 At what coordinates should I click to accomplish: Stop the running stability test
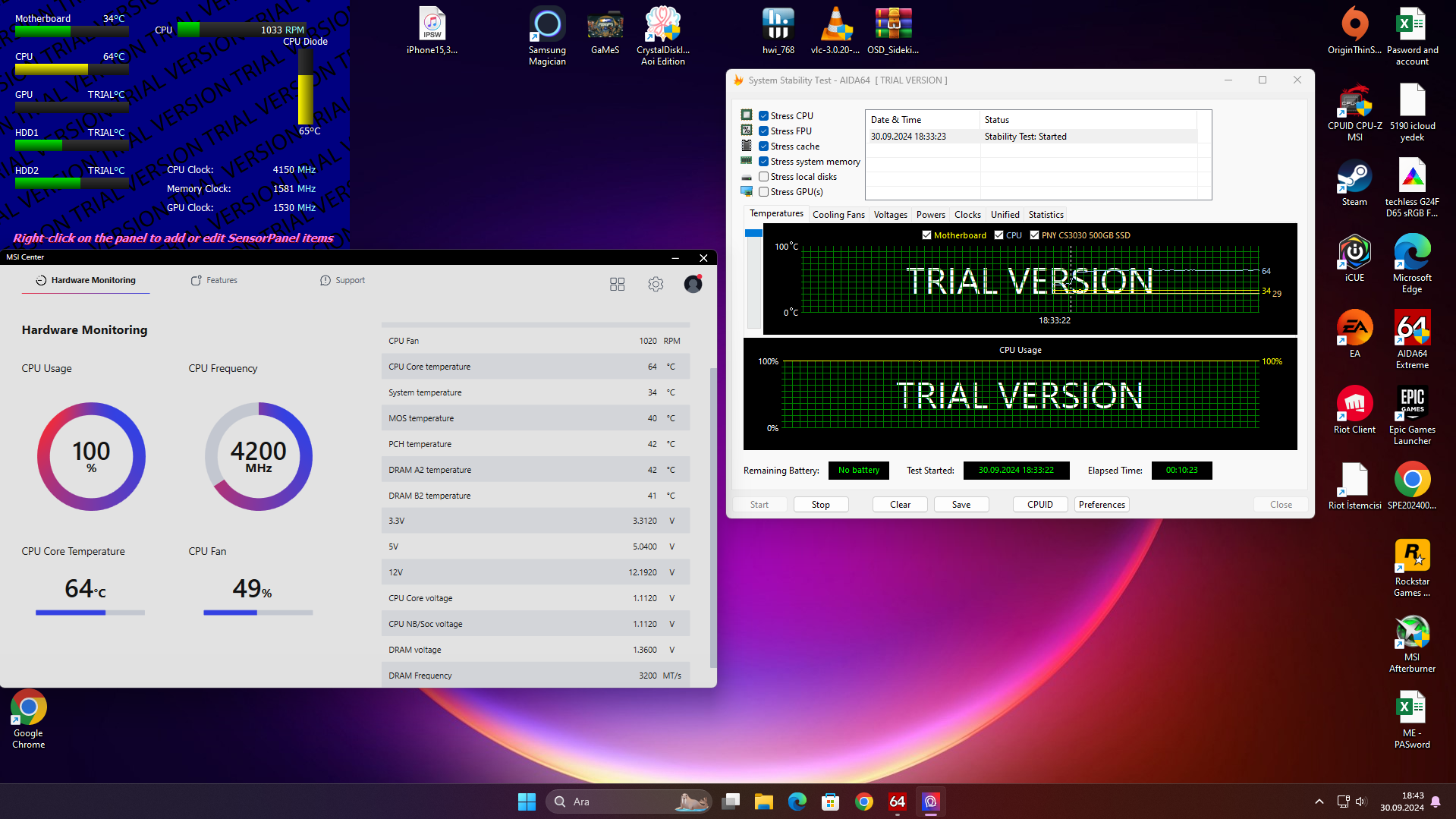coord(820,505)
